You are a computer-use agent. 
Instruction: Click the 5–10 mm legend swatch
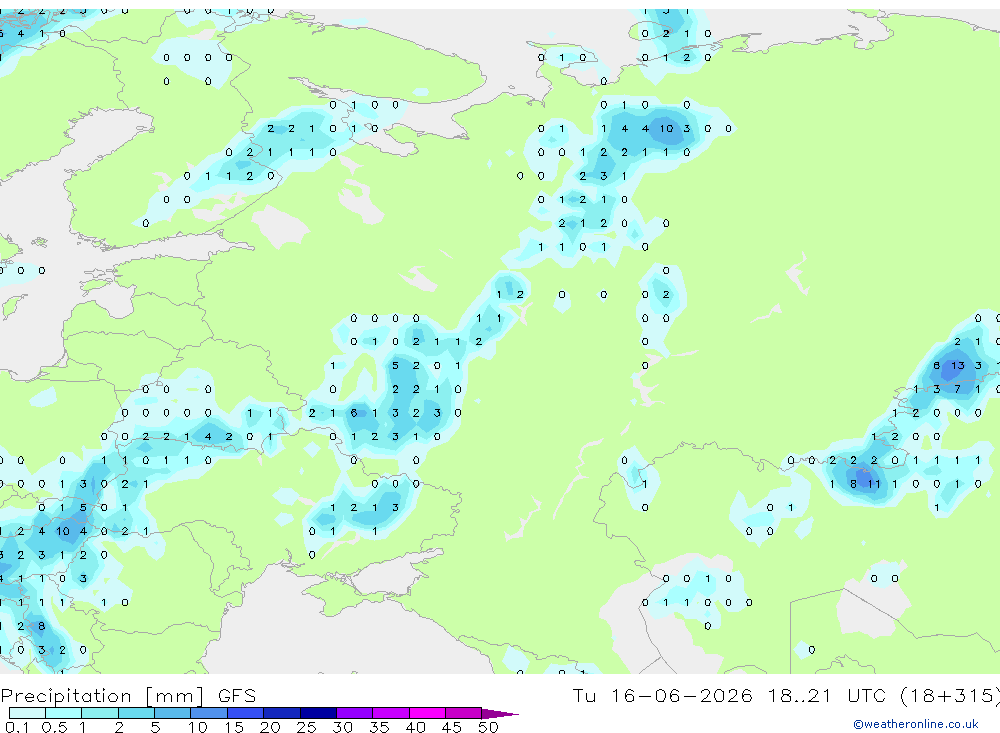[173, 713]
